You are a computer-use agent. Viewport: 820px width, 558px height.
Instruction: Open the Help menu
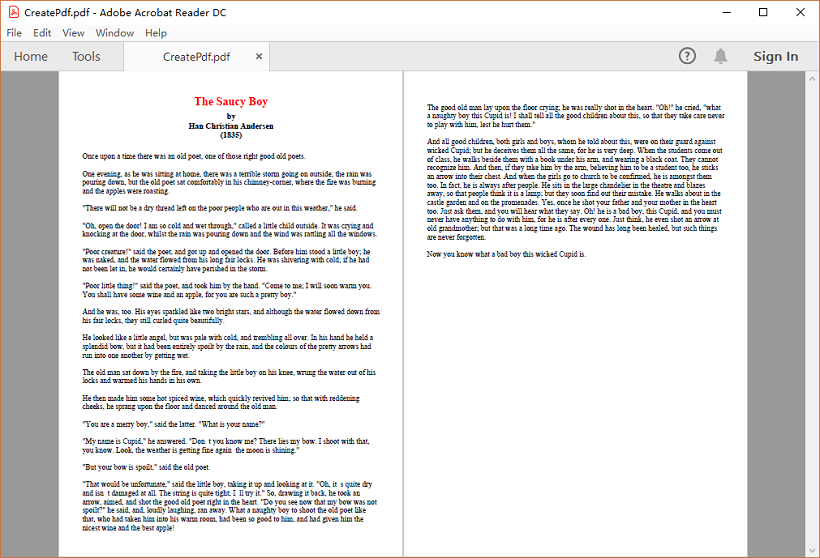coord(156,33)
